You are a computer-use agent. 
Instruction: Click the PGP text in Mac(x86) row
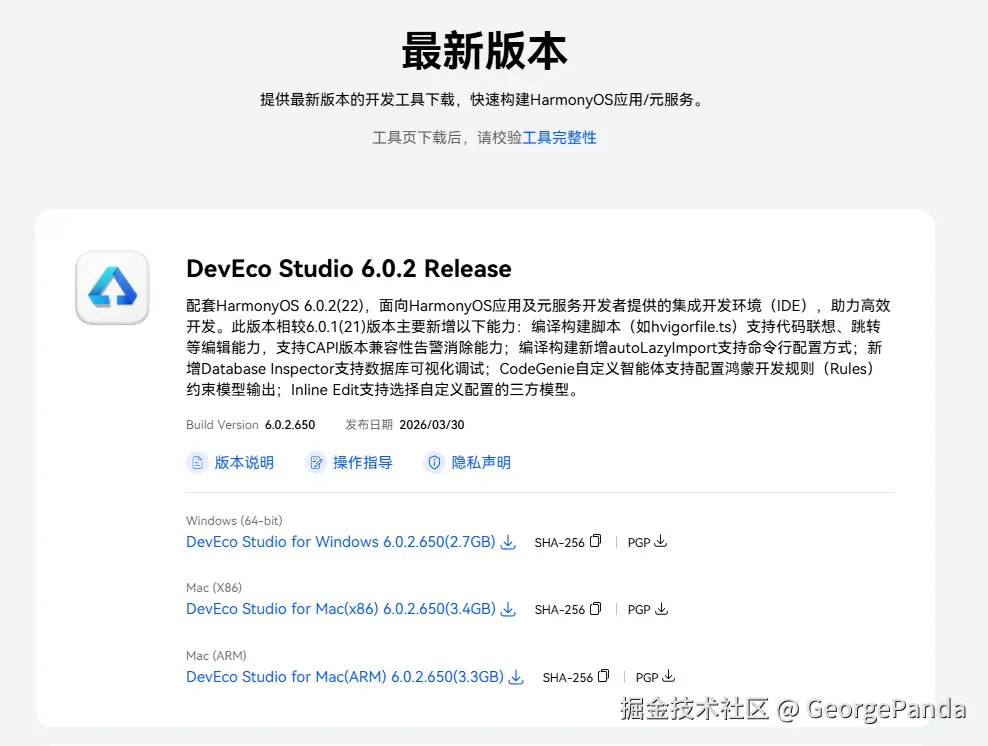click(639, 610)
